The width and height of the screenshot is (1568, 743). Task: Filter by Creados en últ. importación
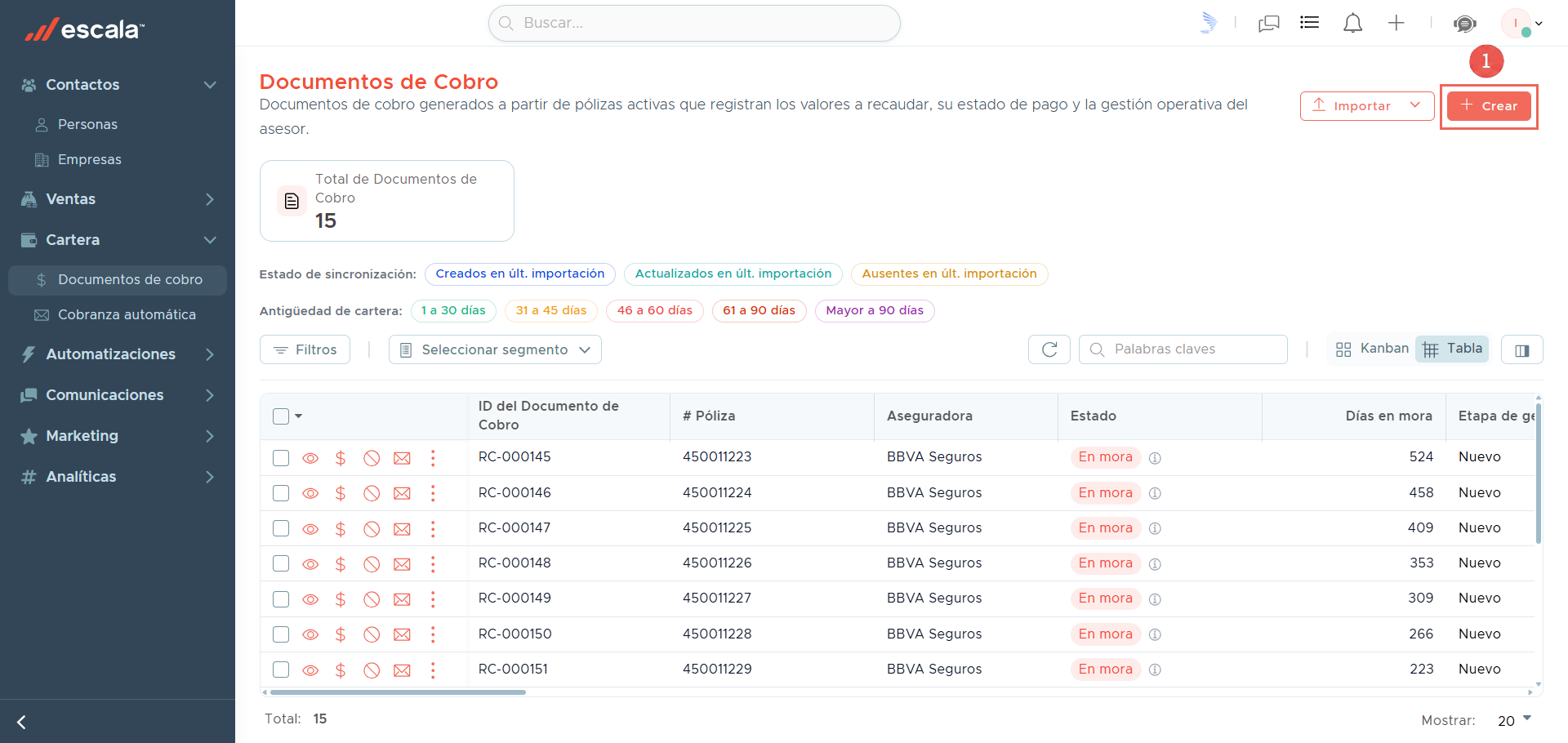pos(520,274)
